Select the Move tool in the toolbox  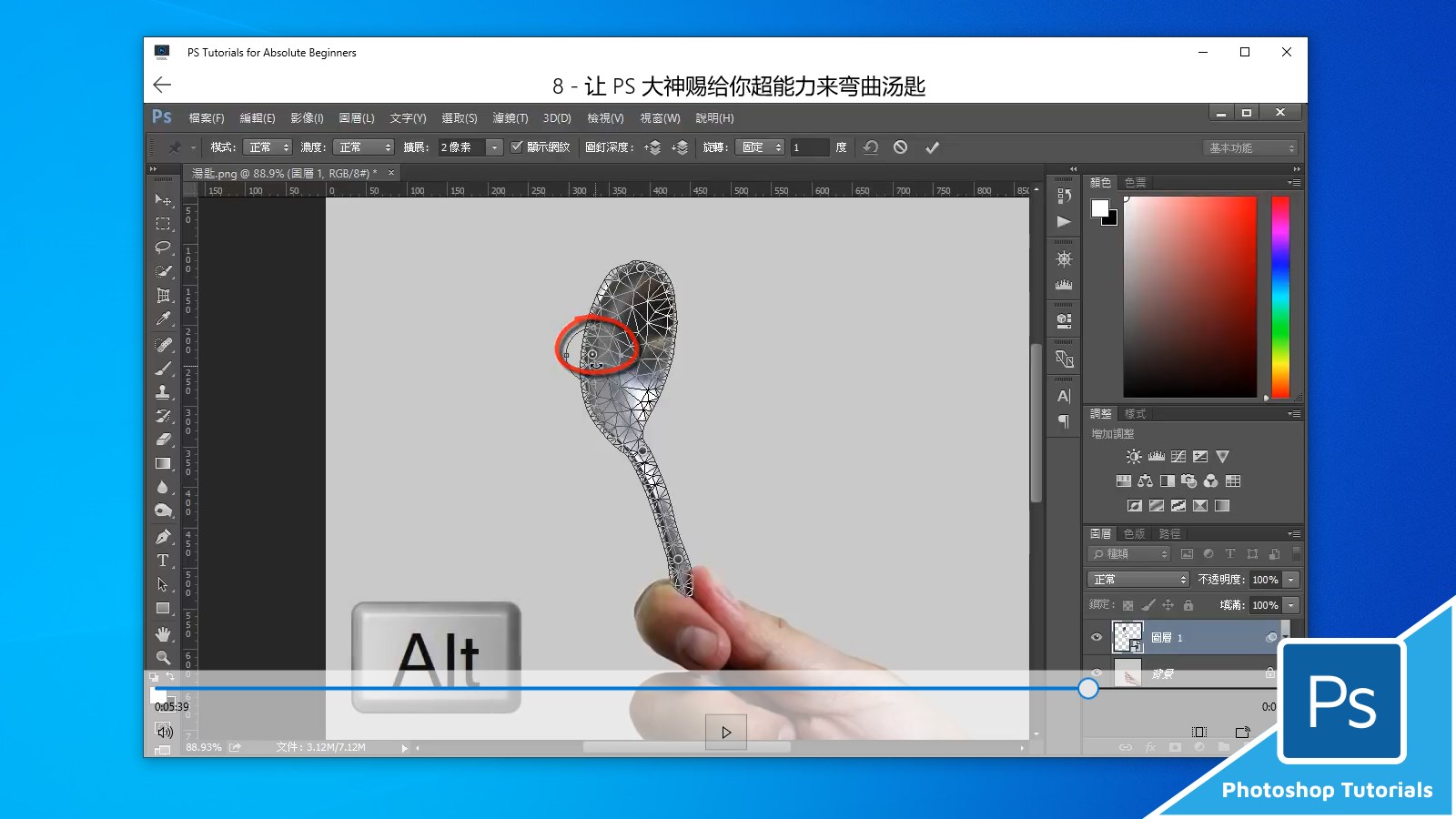[163, 199]
